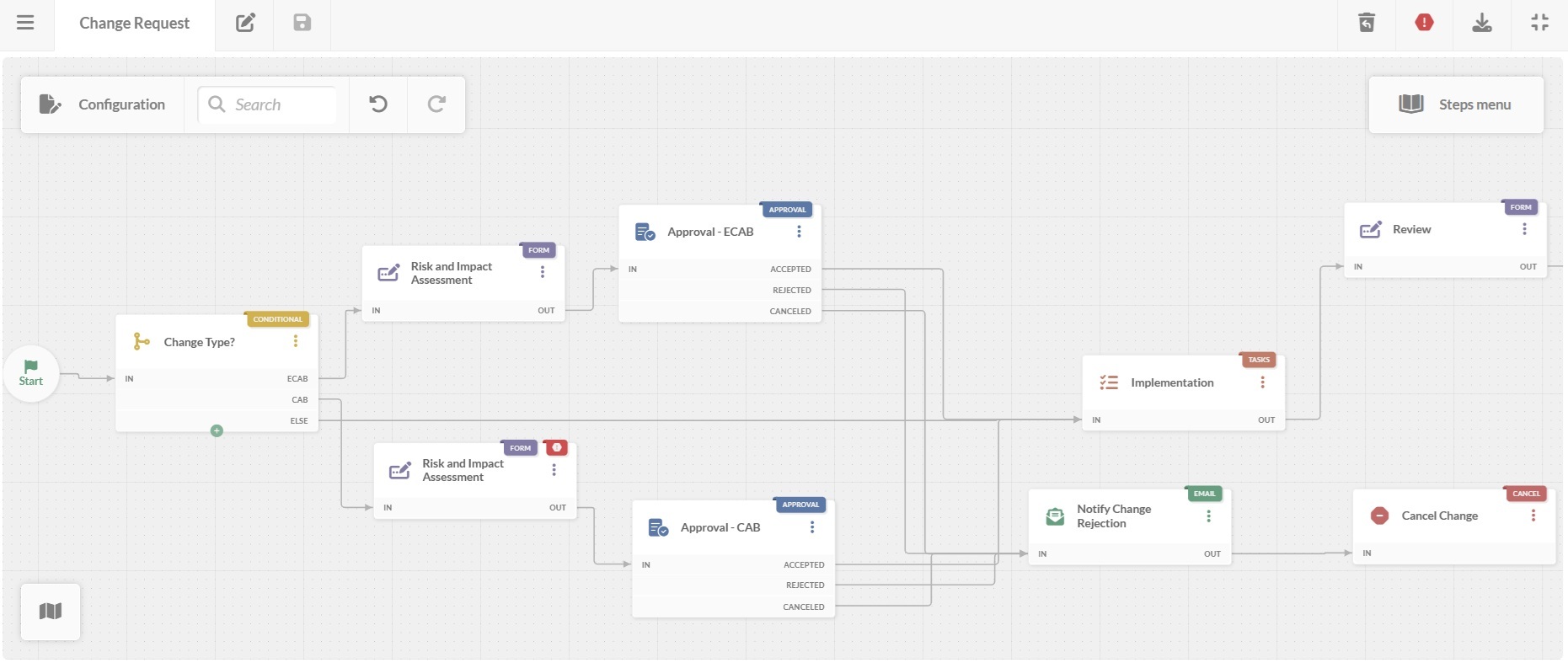The height and width of the screenshot is (668, 1568).
Task: Click ACCEPTED output on Approval - ECAB
Action: 790,270
